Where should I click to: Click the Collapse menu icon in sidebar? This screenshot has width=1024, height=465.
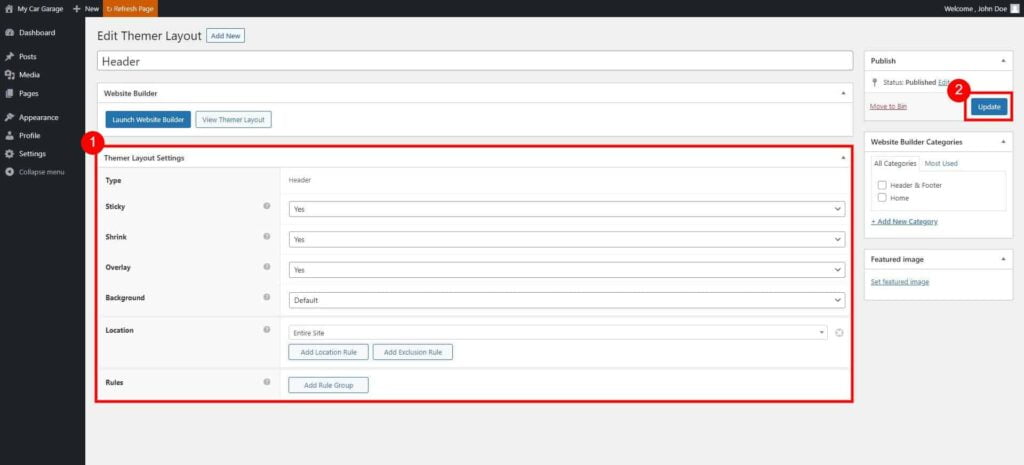pos(10,172)
